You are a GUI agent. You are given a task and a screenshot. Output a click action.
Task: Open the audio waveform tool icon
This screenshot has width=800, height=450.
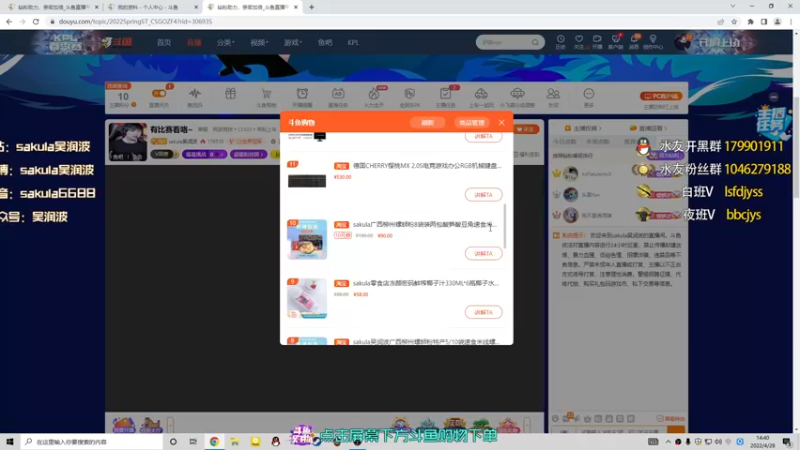(x=194, y=94)
